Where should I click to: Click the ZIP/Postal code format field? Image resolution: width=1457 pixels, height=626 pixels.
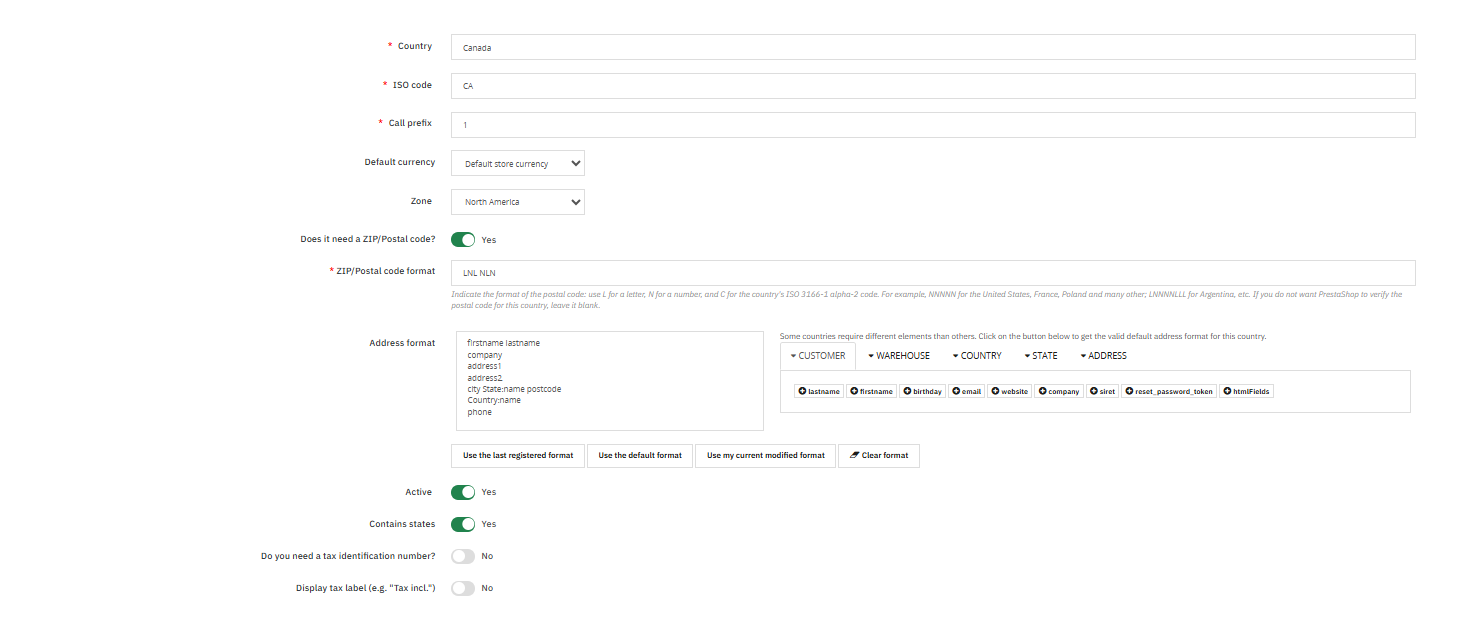[x=933, y=273]
